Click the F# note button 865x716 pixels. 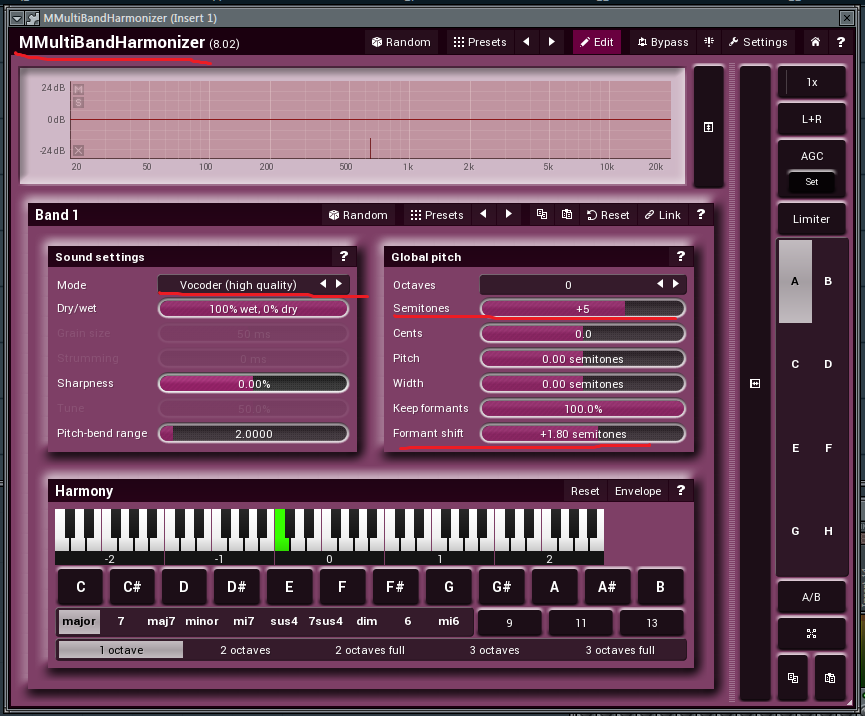(x=395, y=587)
